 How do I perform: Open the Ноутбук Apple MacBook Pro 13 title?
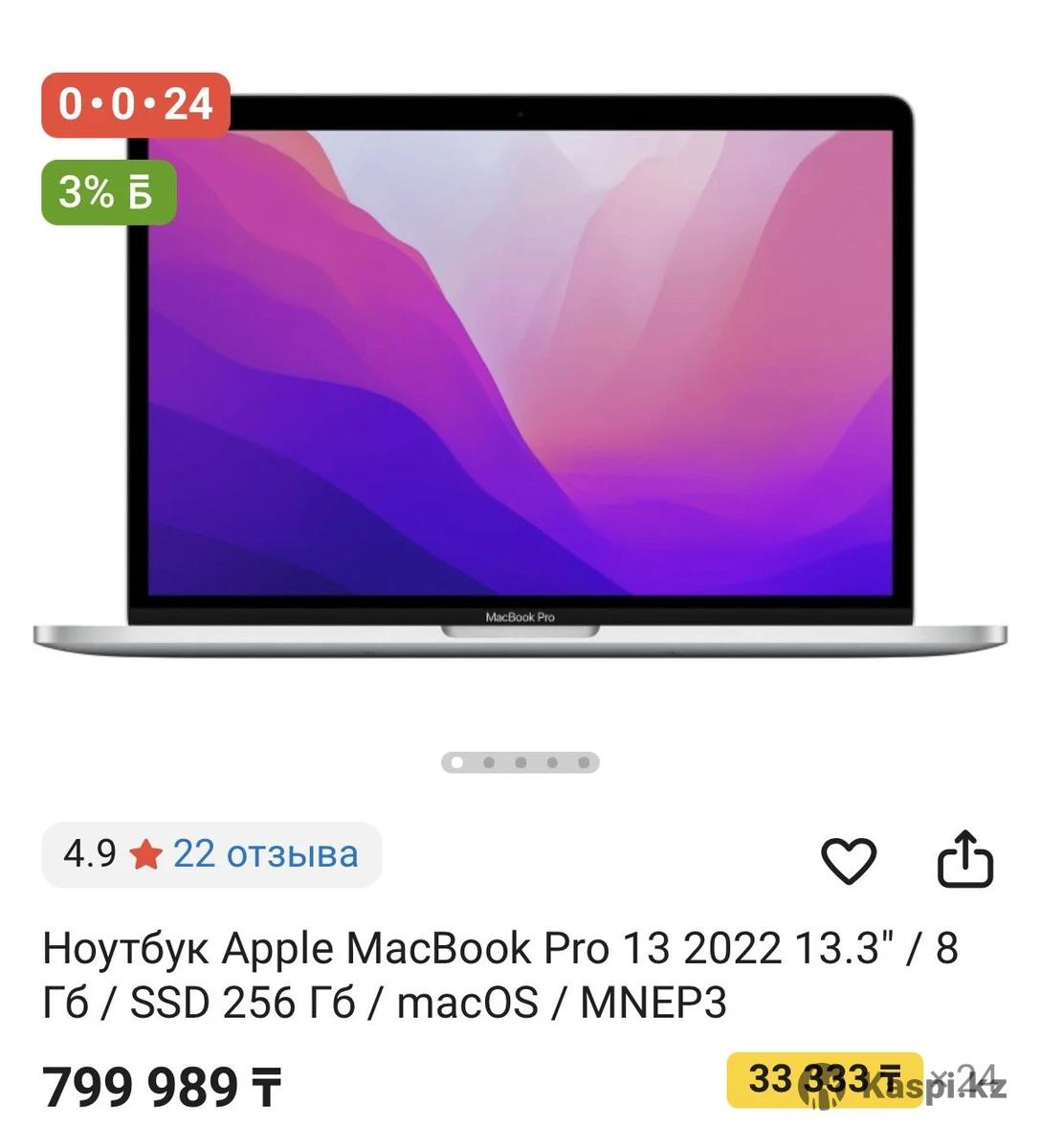(x=500, y=976)
